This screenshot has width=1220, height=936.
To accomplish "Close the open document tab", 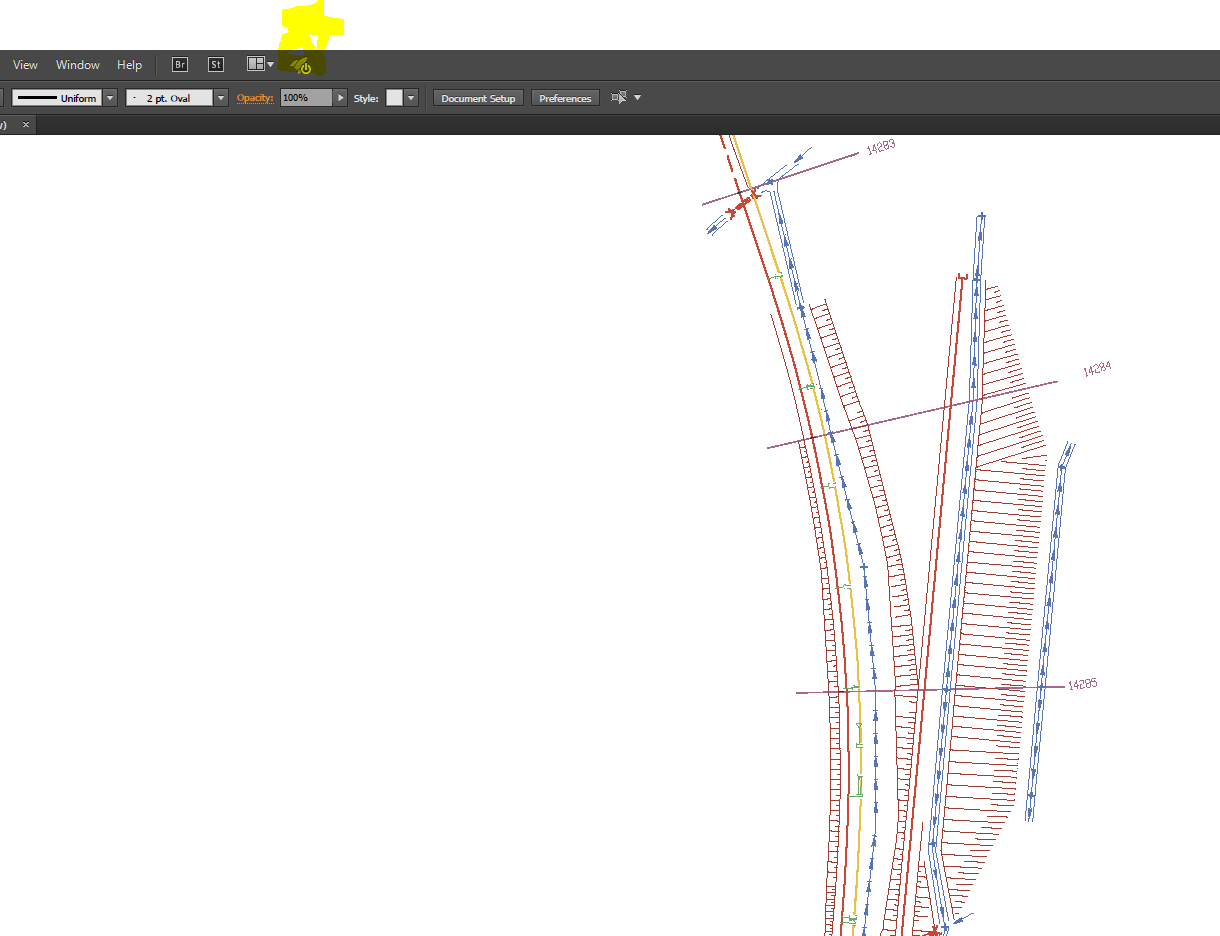I will point(26,125).
